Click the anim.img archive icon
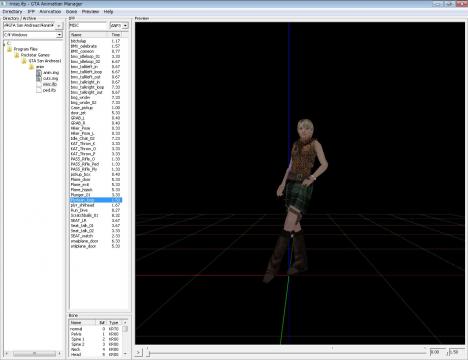This screenshot has width=468, height=360. tap(39, 73)
